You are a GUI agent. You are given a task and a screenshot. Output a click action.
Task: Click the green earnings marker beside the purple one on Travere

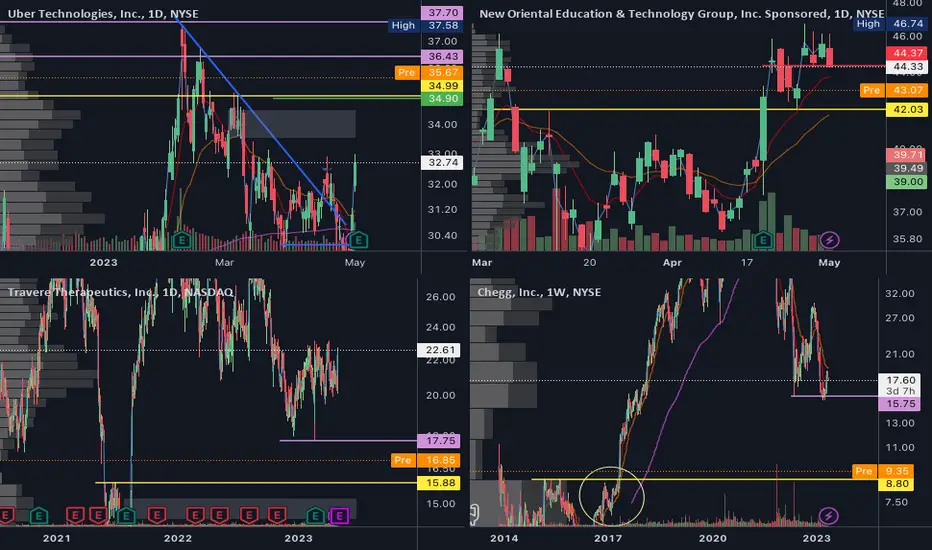pyautogui.click(x=315, y=516)
